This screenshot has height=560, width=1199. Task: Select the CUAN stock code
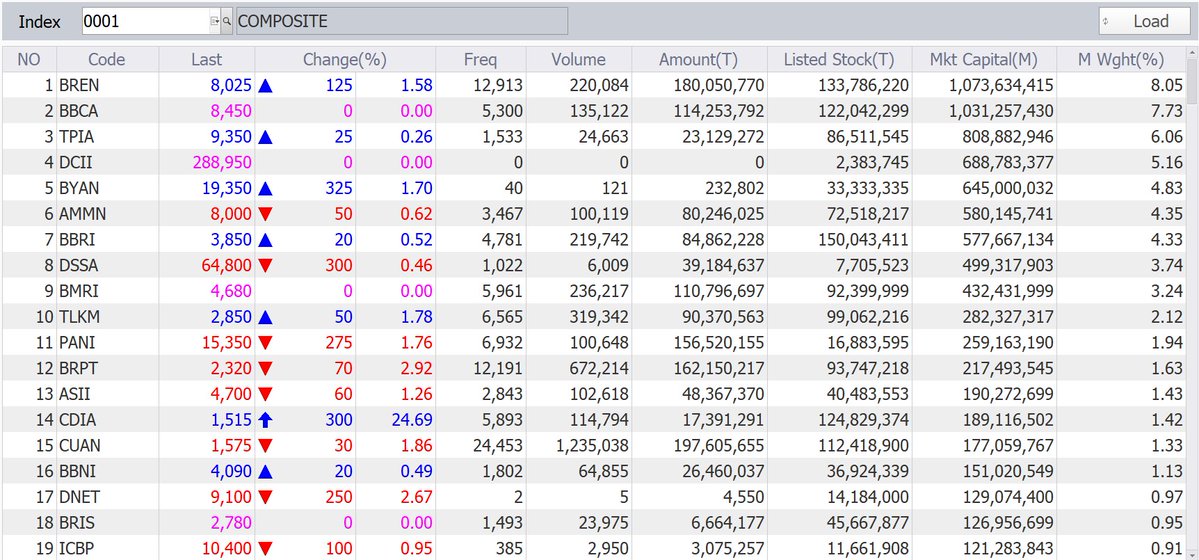click(79, 445)
